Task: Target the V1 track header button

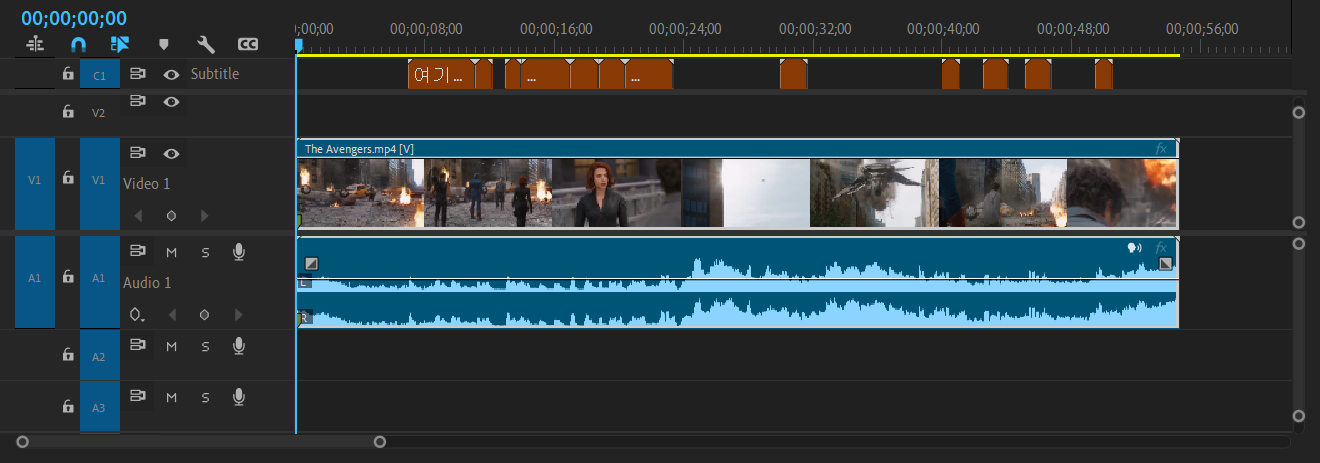Action: pyautogui.click(x=99, y=184)
